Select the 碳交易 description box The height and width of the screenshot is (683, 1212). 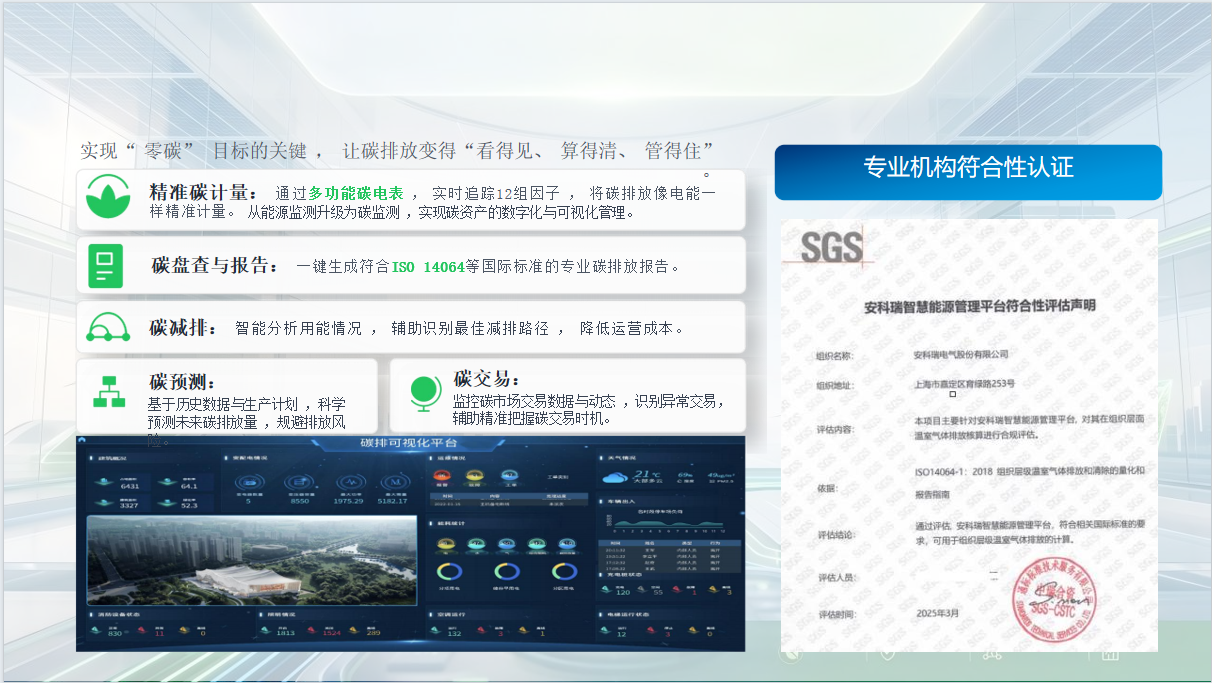(x=568, y=396)
